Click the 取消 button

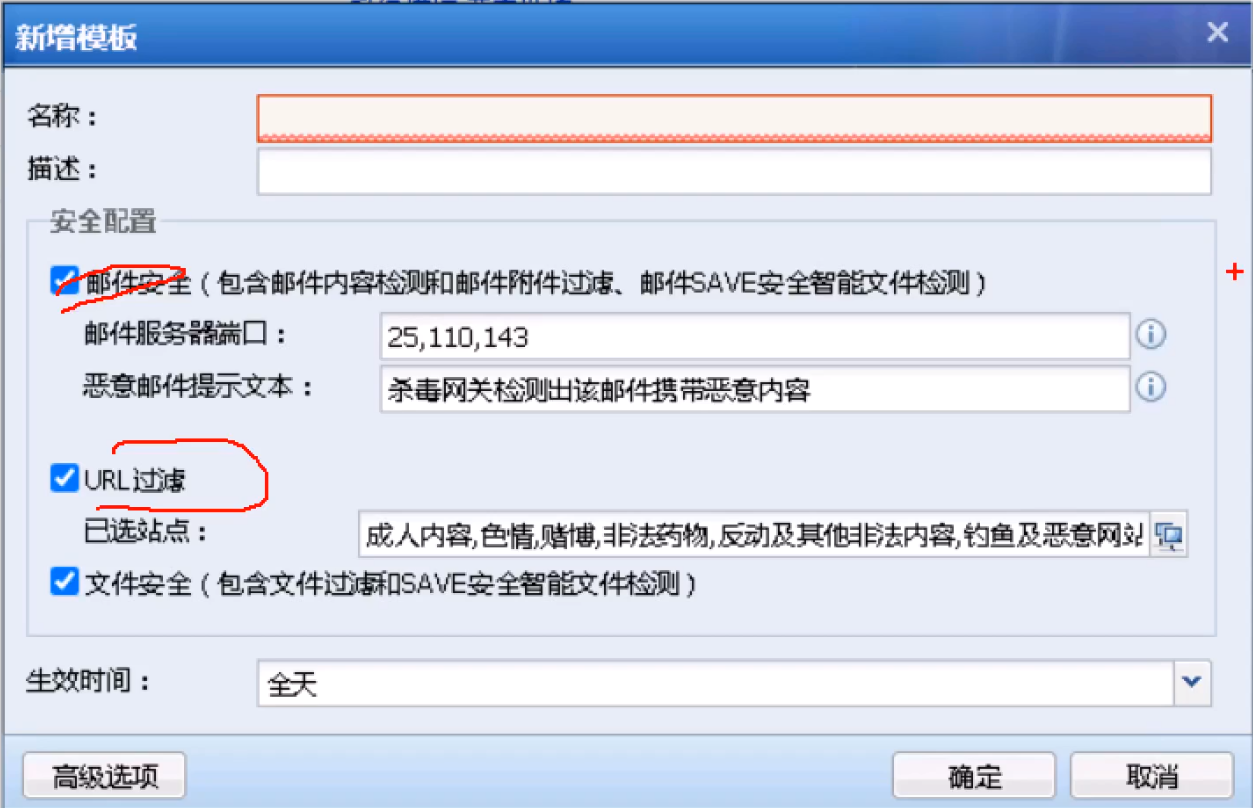pos(1151,776)
